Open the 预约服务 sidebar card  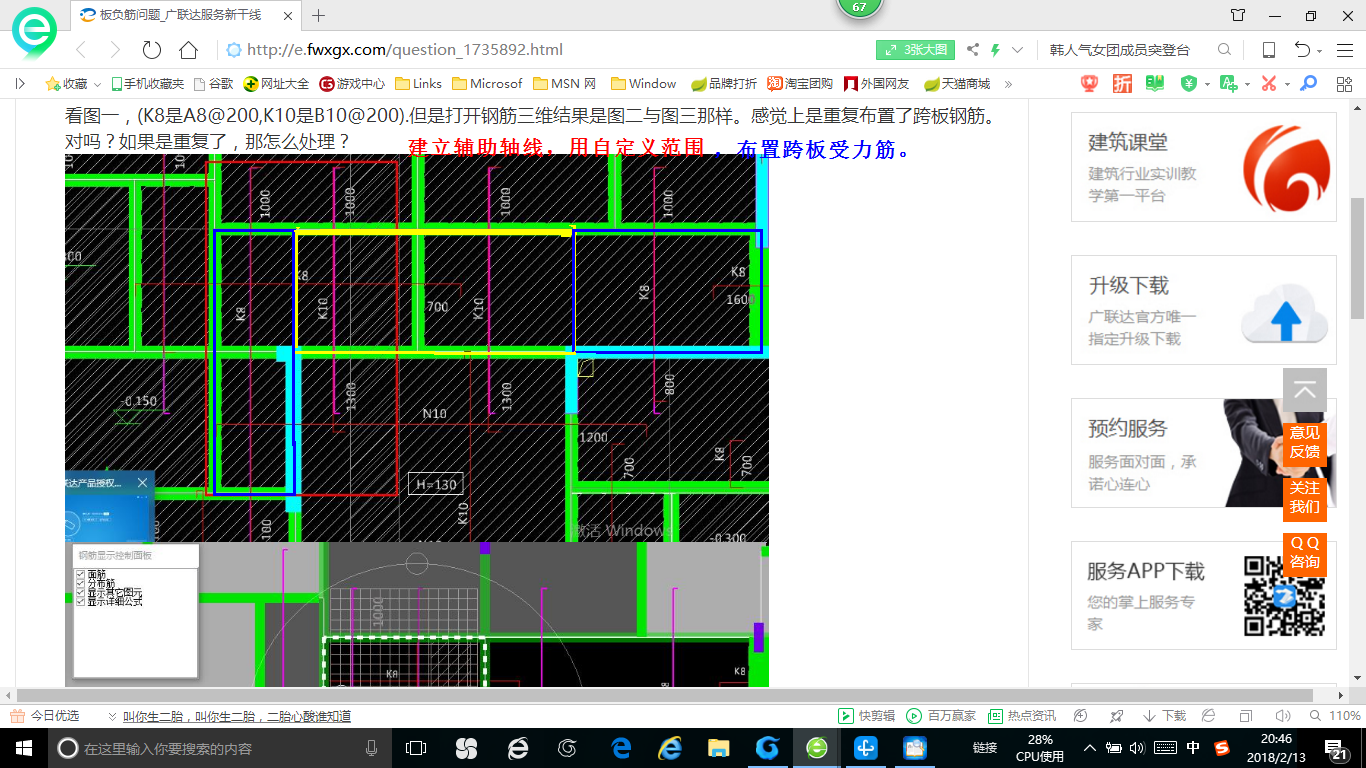(1204, 453)
